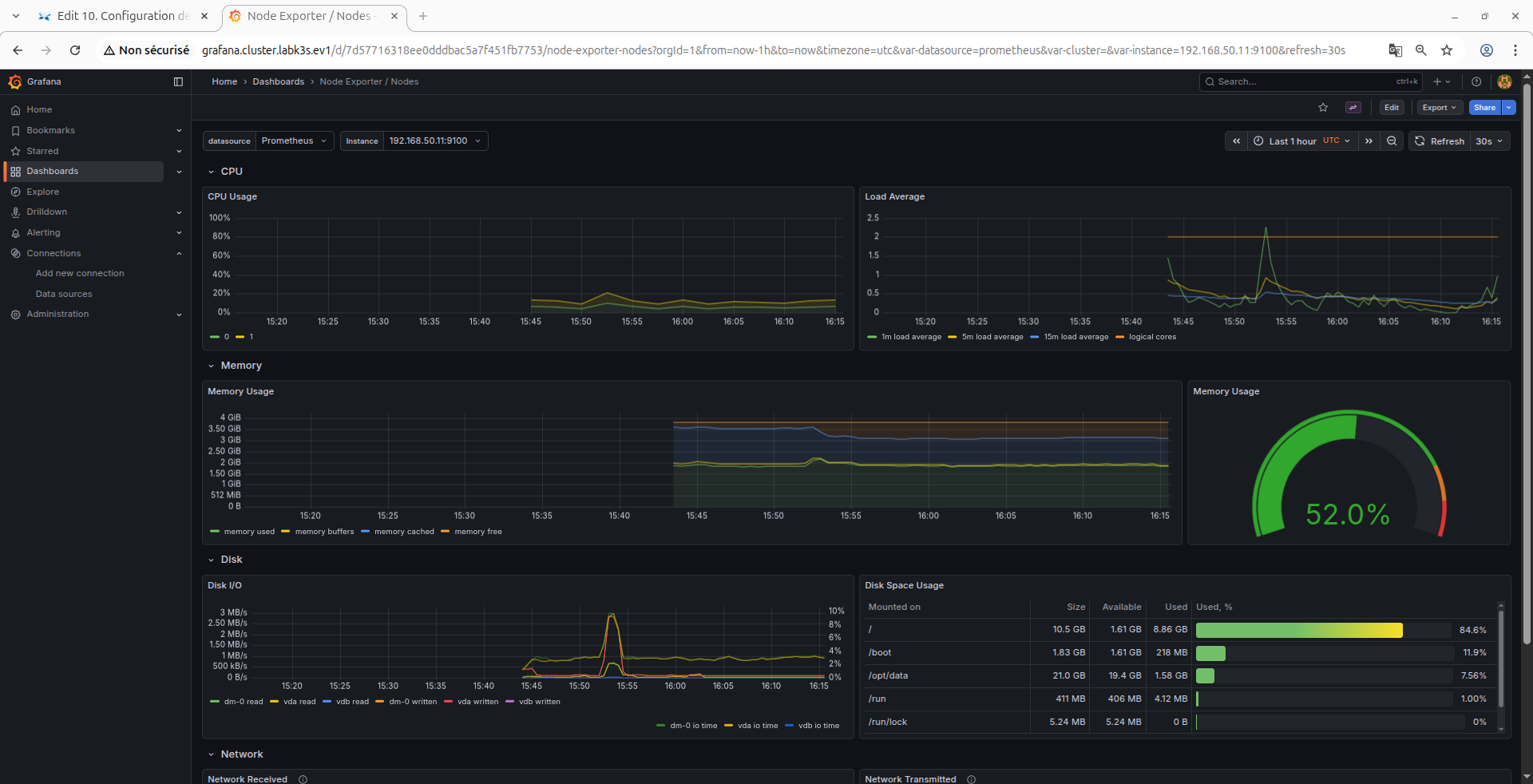Click the Grafana logo
1533x784 pixels.
[x=15, y=81]
